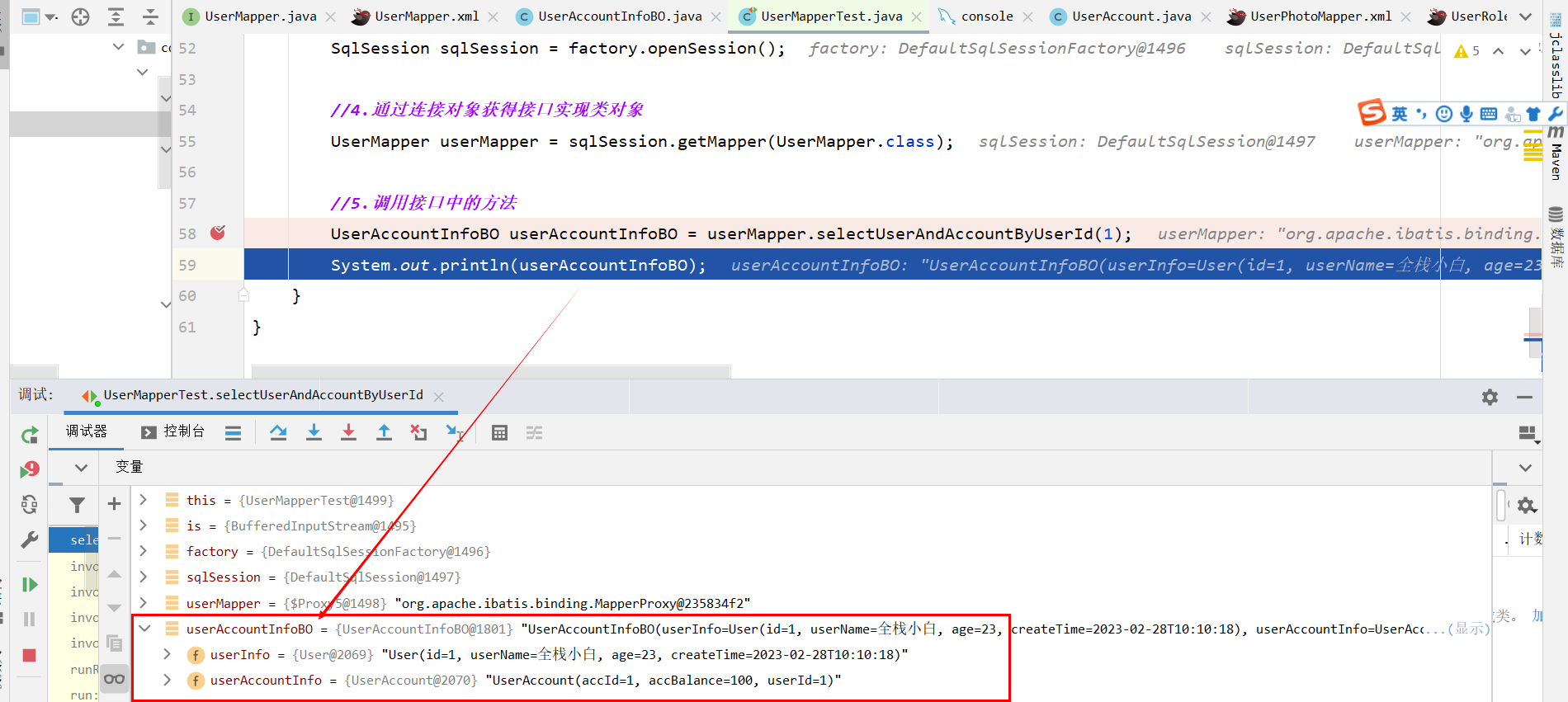1568x702 pixels.
Task: Select the 调试器 debugger tab
Action: 87,431
